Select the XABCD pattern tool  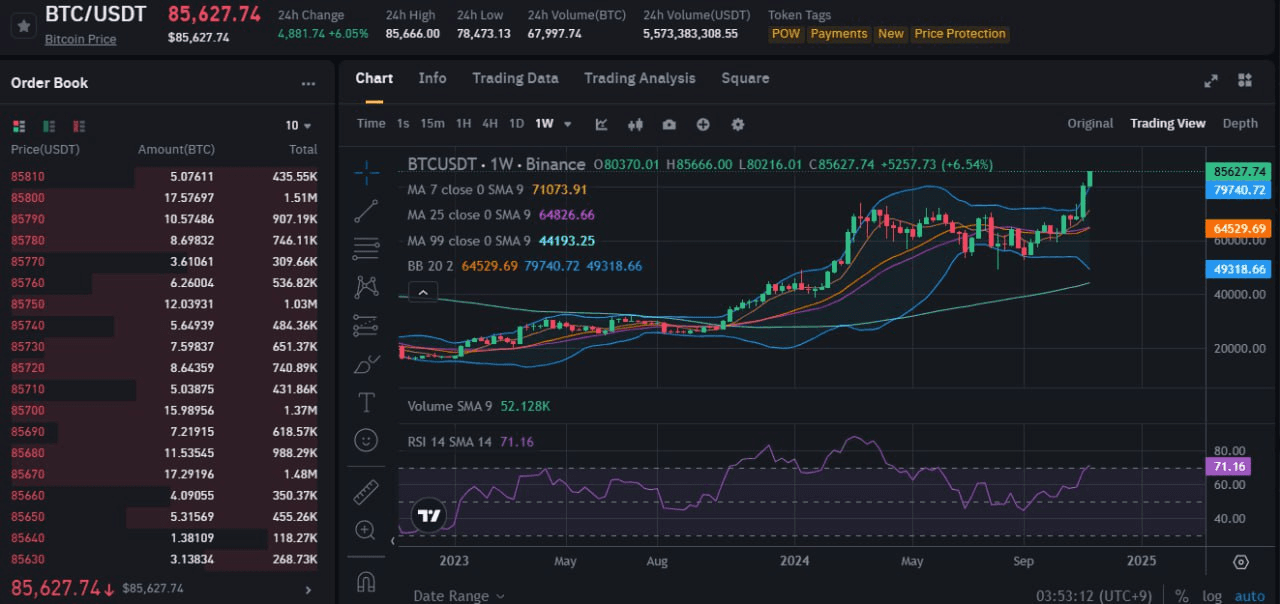(366, 287)
